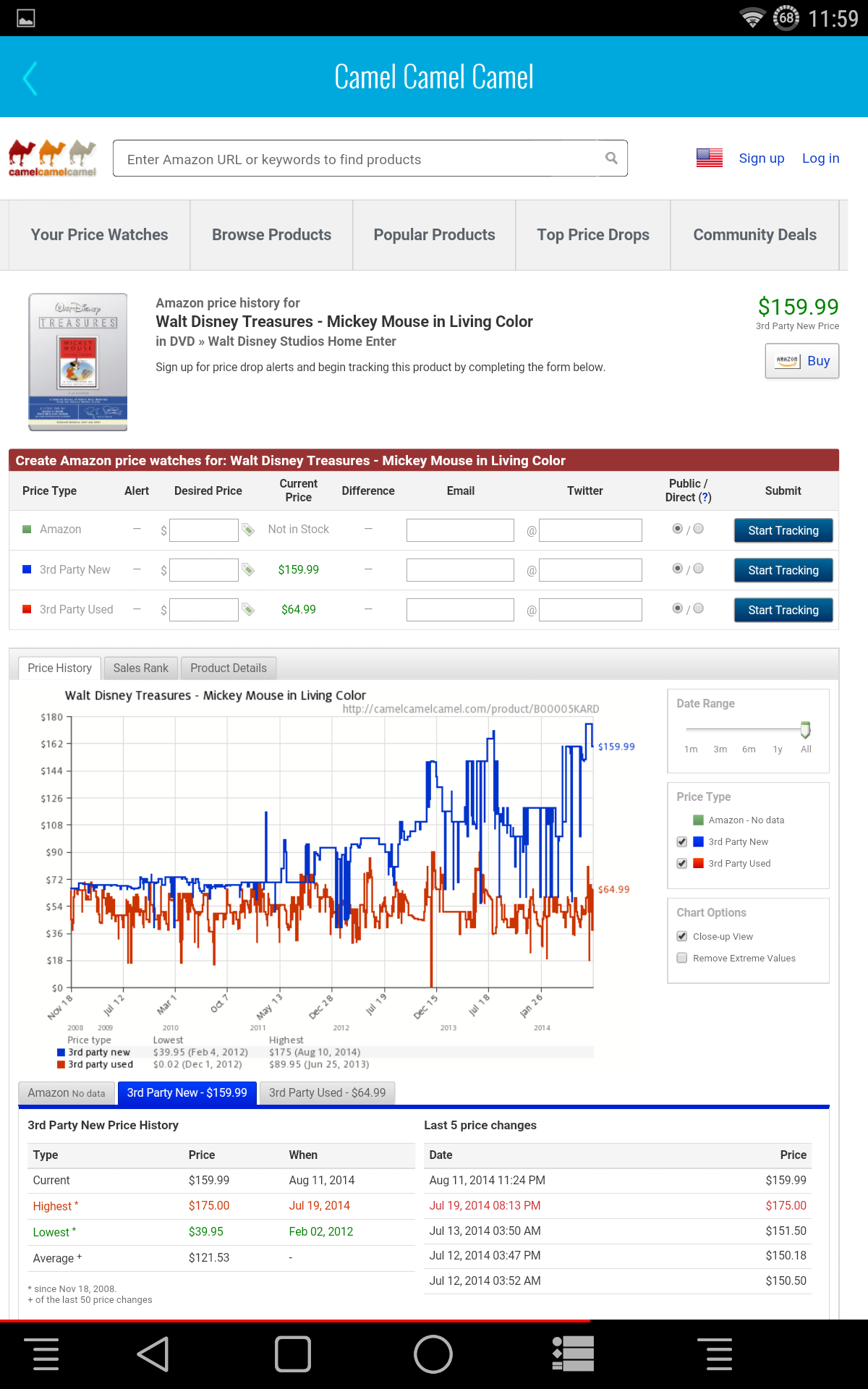
Task: Click Twitter field for 3rd Party Used row
Action: click(x=590, y=610)
